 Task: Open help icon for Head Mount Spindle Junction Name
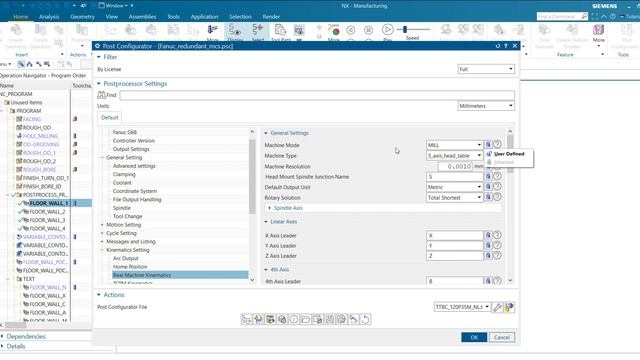(497, 176)
